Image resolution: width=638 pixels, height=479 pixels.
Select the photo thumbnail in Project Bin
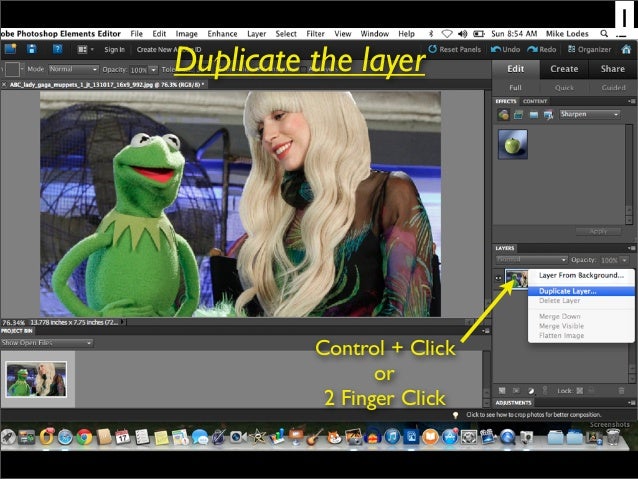(37, 379)
